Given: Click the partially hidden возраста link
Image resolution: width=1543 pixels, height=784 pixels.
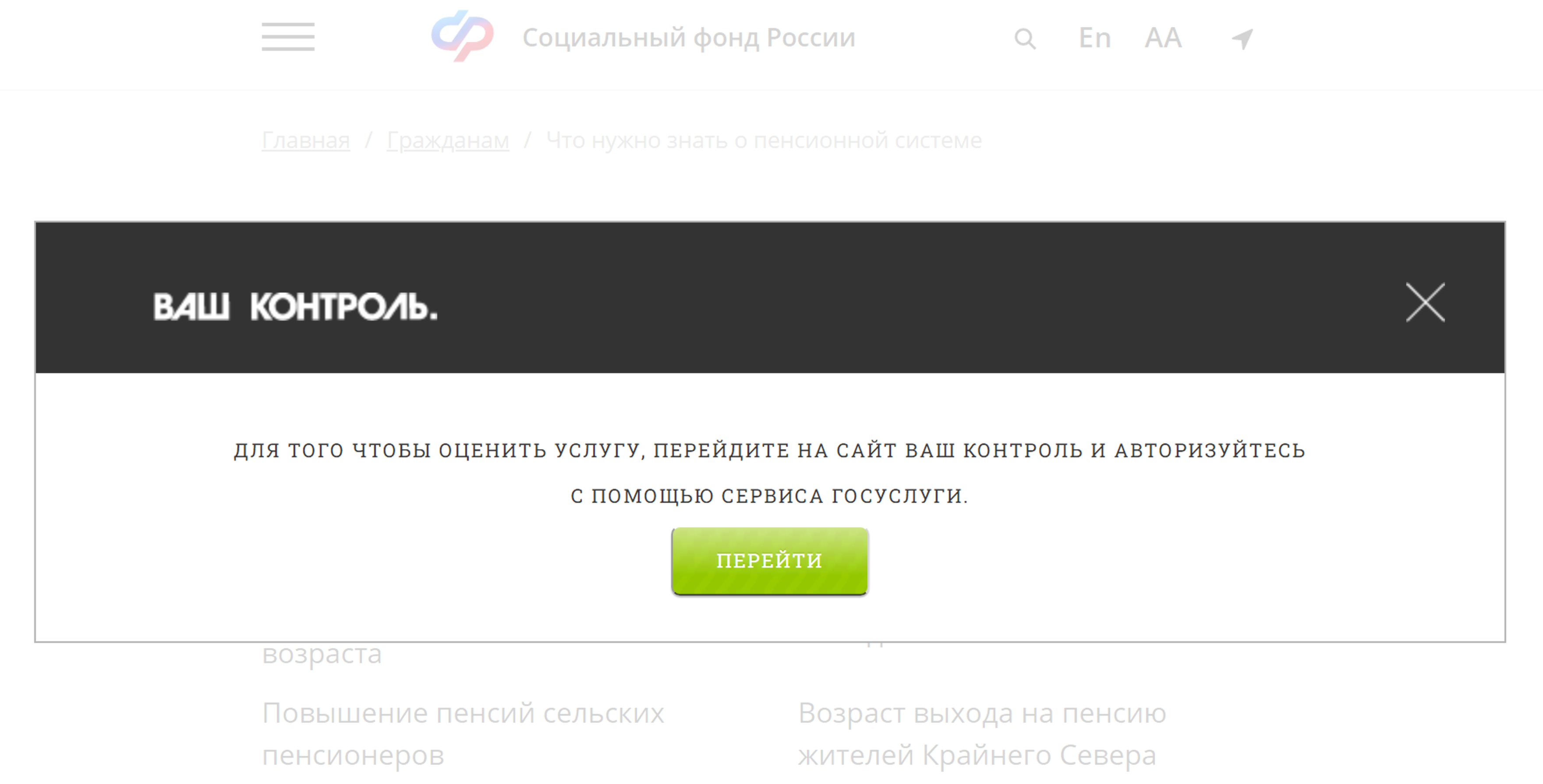Looking at the screenshot, I should pos(322,654).
